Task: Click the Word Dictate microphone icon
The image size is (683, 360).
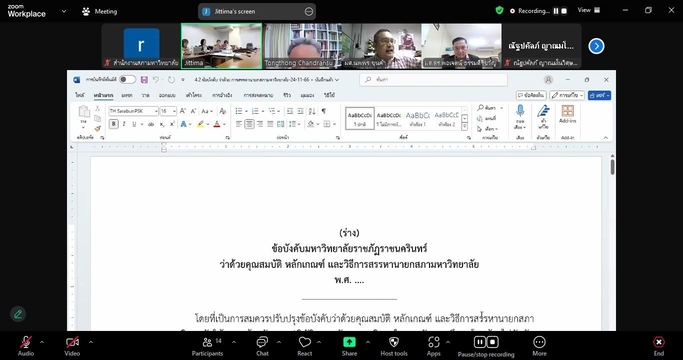Action: (x=520, y=116)
